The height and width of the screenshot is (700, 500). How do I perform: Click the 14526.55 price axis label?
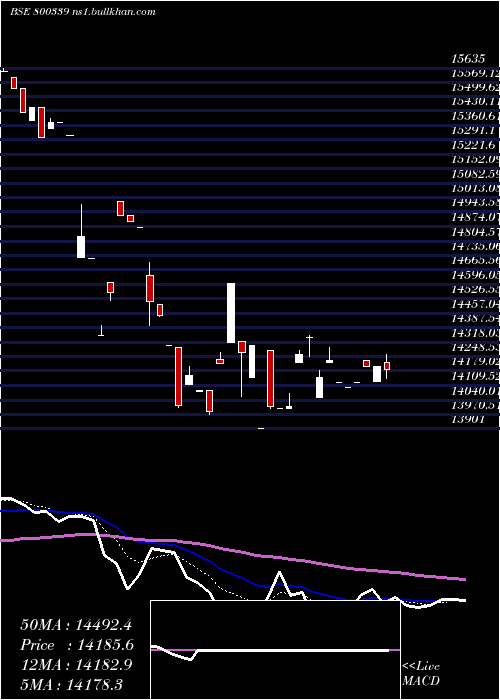tap(475, 289)
